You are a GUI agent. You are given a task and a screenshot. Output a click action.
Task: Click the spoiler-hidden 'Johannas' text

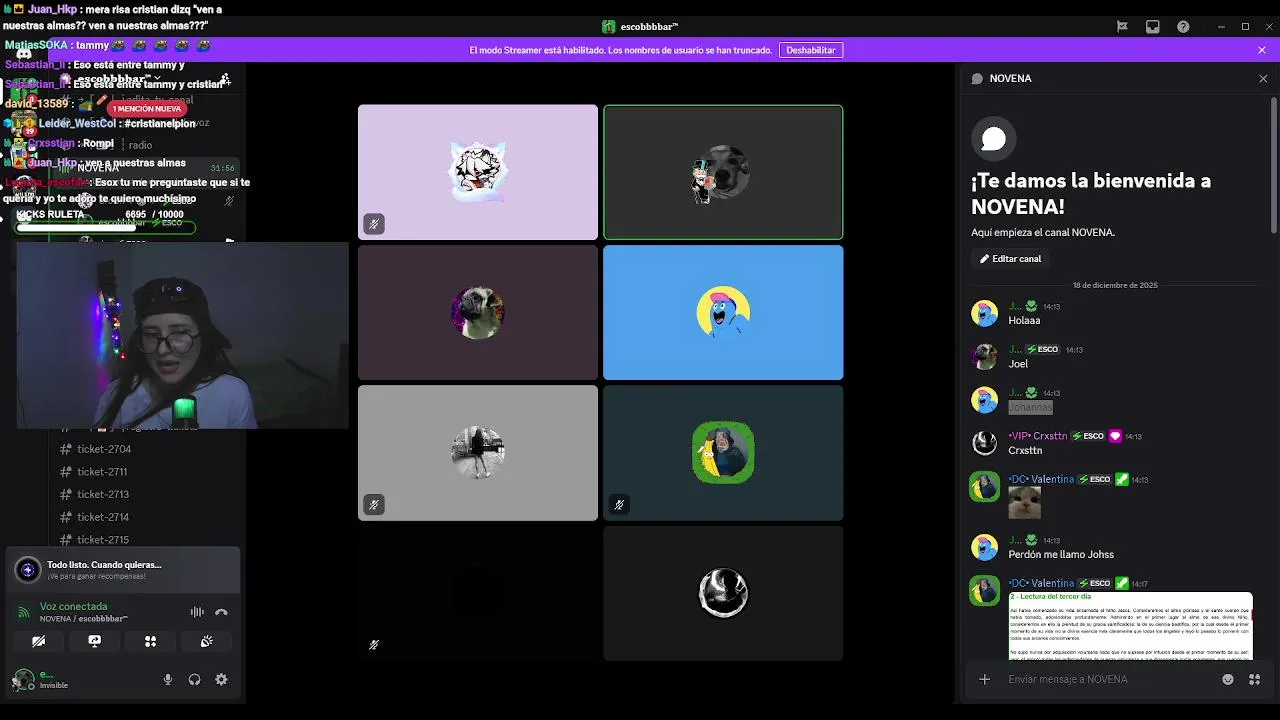[x=1030, y=407]
